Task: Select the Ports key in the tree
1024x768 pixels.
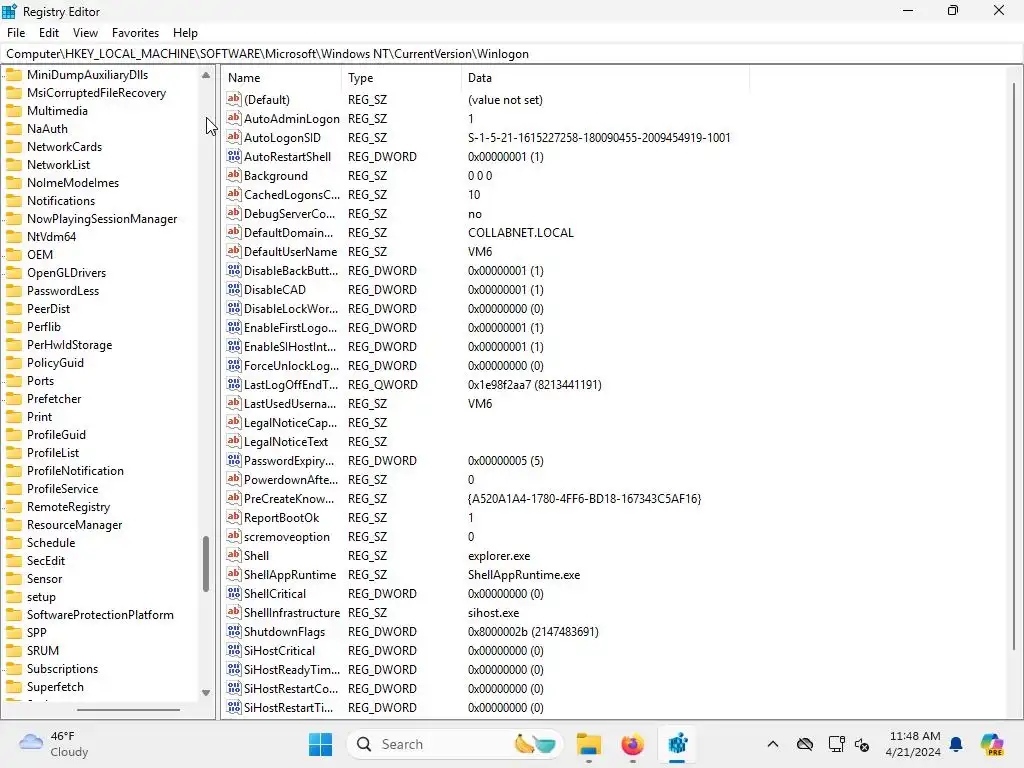Action: 40,381
